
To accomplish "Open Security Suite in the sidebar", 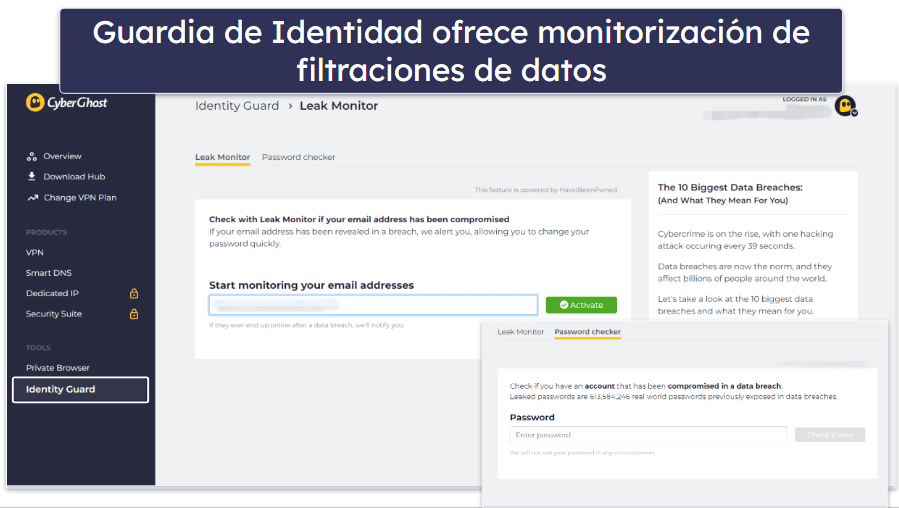I will click(54, 314).
